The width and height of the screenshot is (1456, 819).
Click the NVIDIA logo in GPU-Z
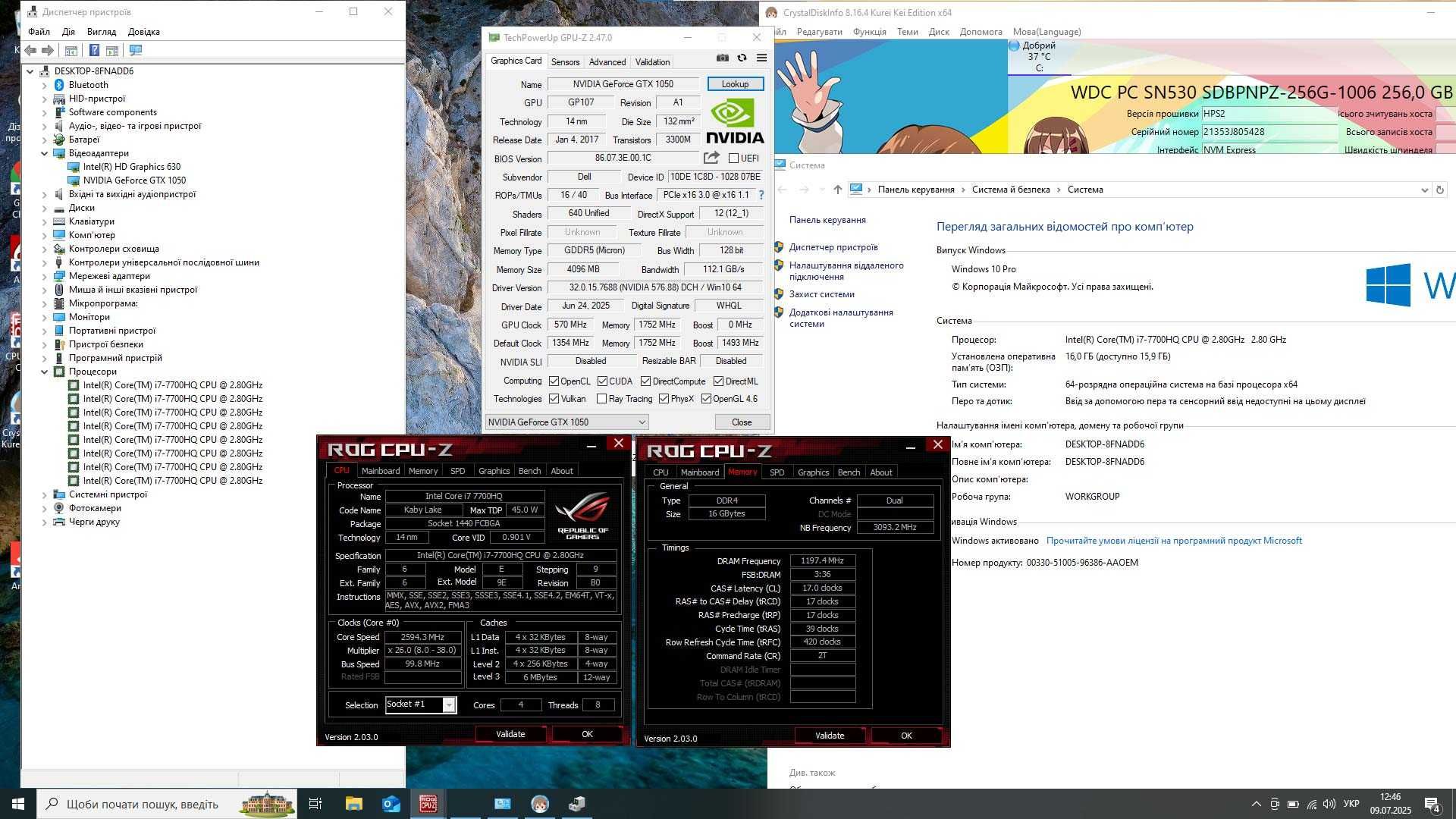735,121
